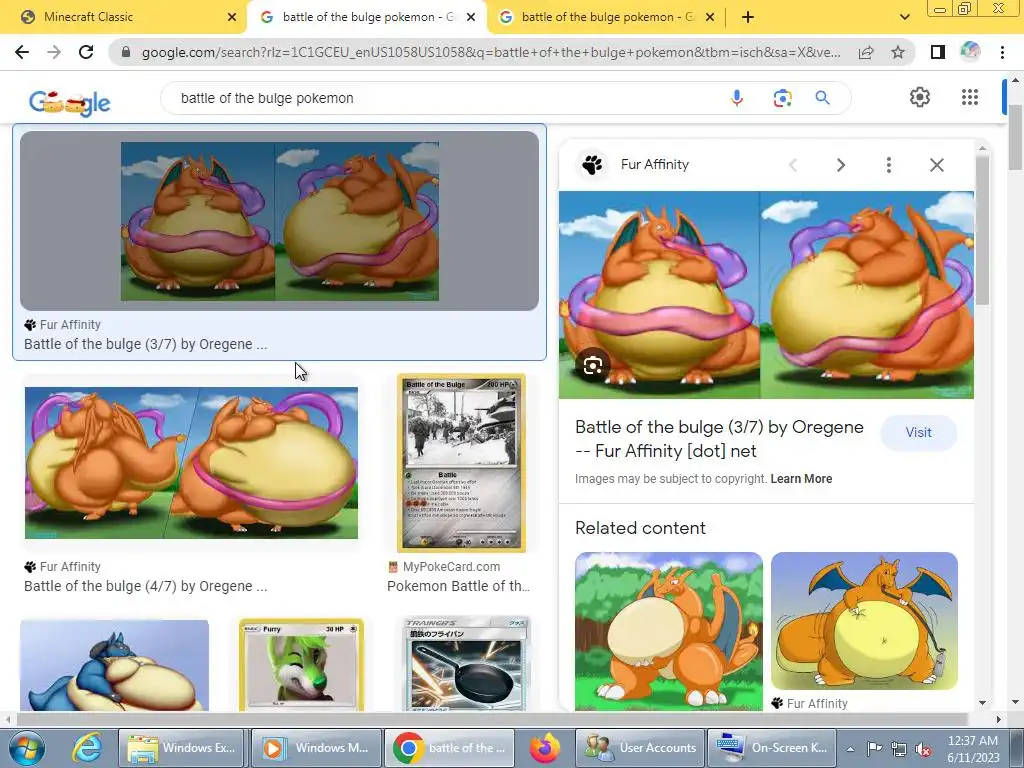
Task: Show hidden system tray icons
Action: [x=850, y=749]
